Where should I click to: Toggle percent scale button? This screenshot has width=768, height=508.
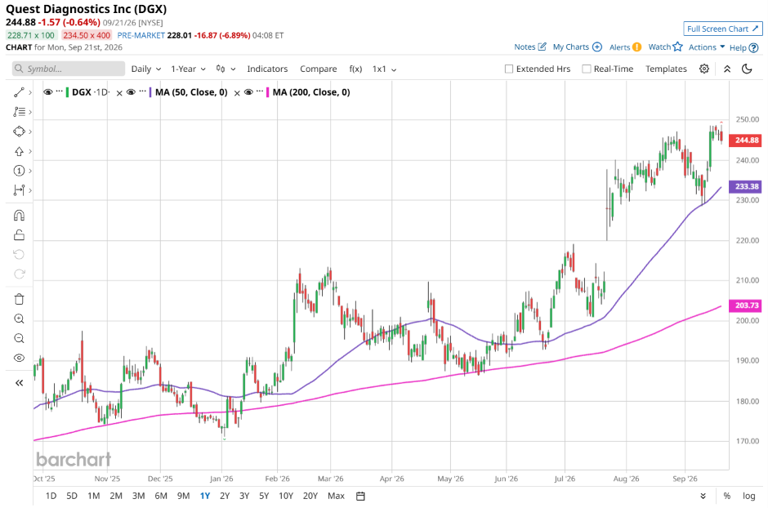727,496
